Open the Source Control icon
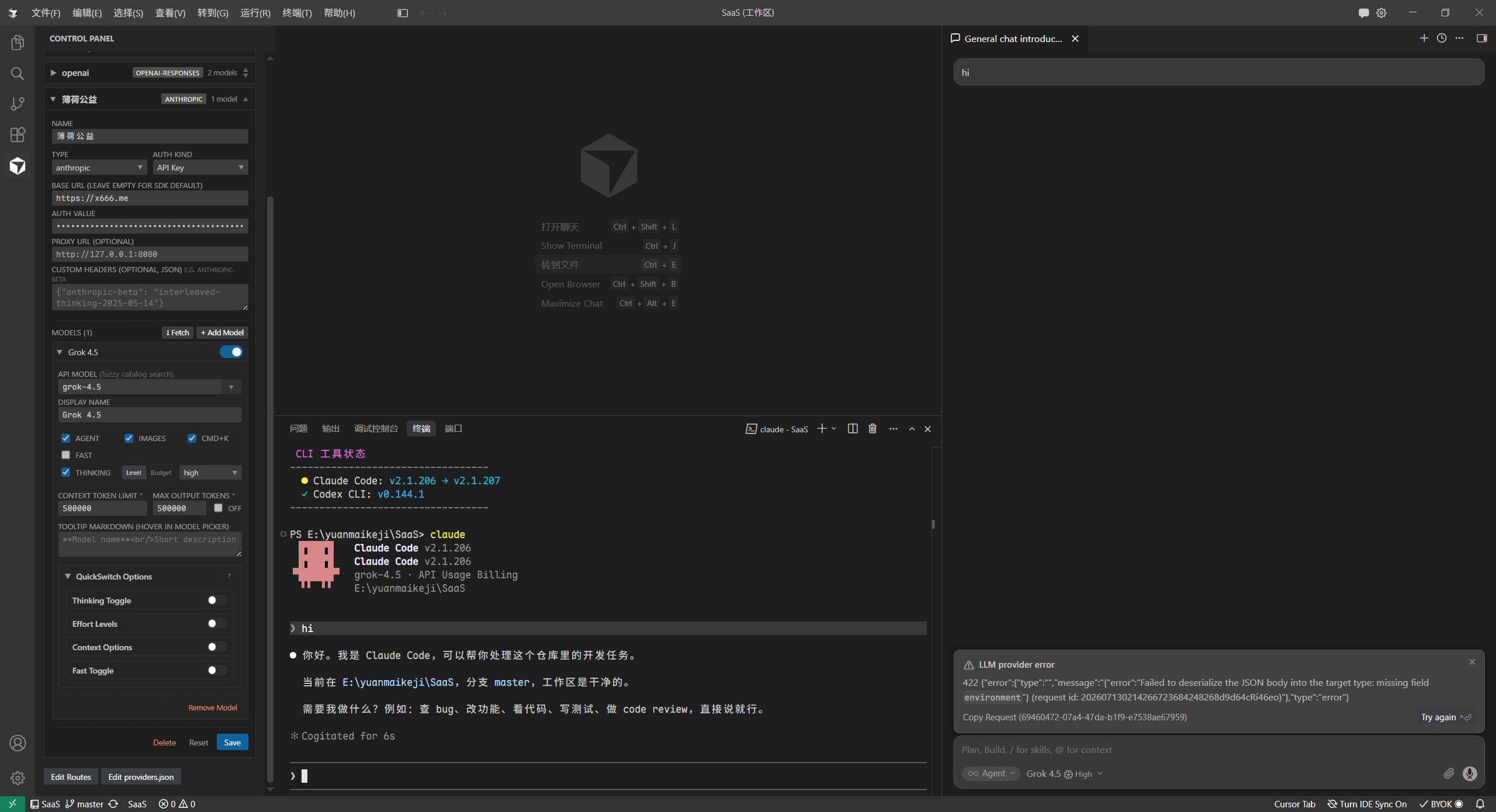Image resolution: width=1496 pixels, height=812 pixels. click(x=18, y=104)
